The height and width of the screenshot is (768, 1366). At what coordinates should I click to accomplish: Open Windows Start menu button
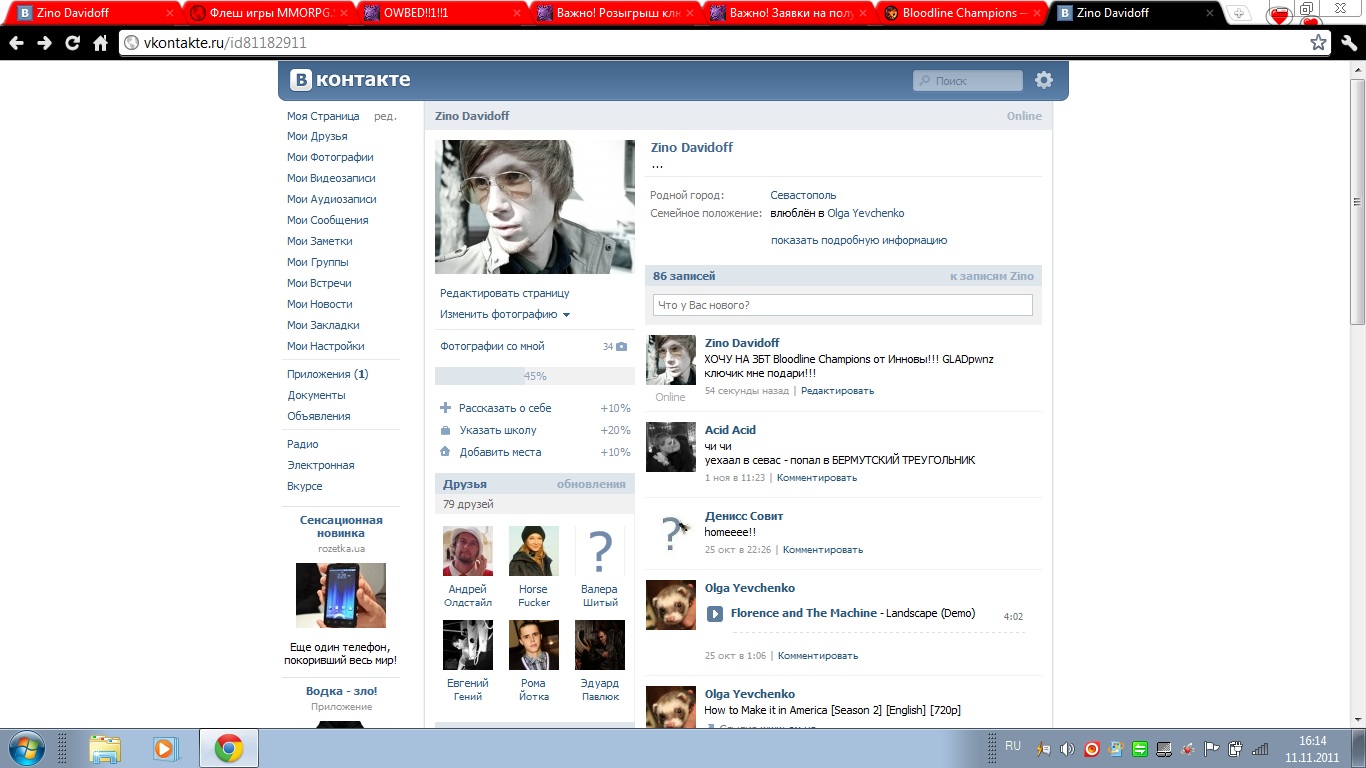(27, 748)
